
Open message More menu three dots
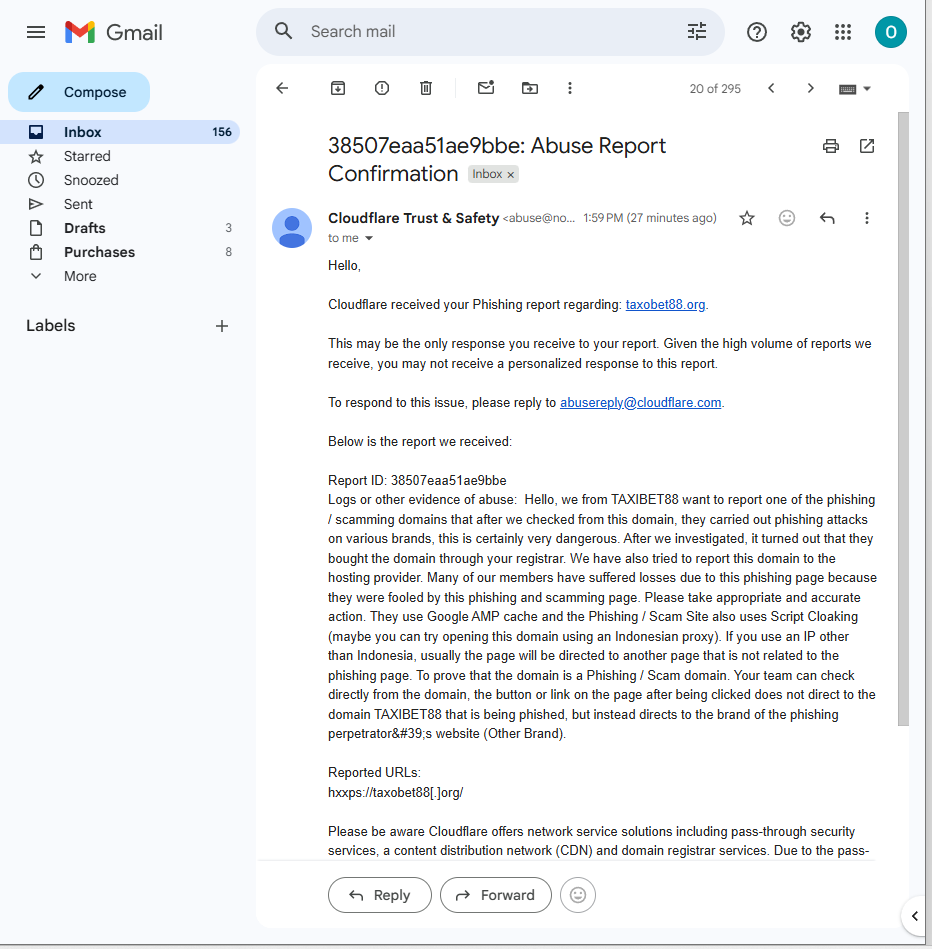tap(867, 218)
